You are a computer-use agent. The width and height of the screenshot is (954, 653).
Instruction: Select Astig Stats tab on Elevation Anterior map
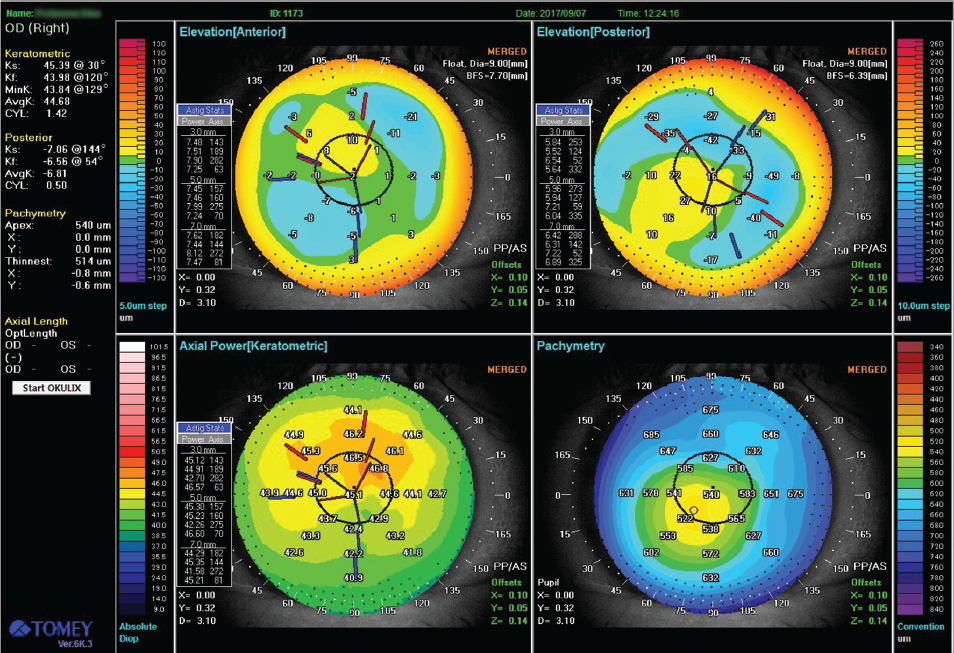click(x=204, y=110)
